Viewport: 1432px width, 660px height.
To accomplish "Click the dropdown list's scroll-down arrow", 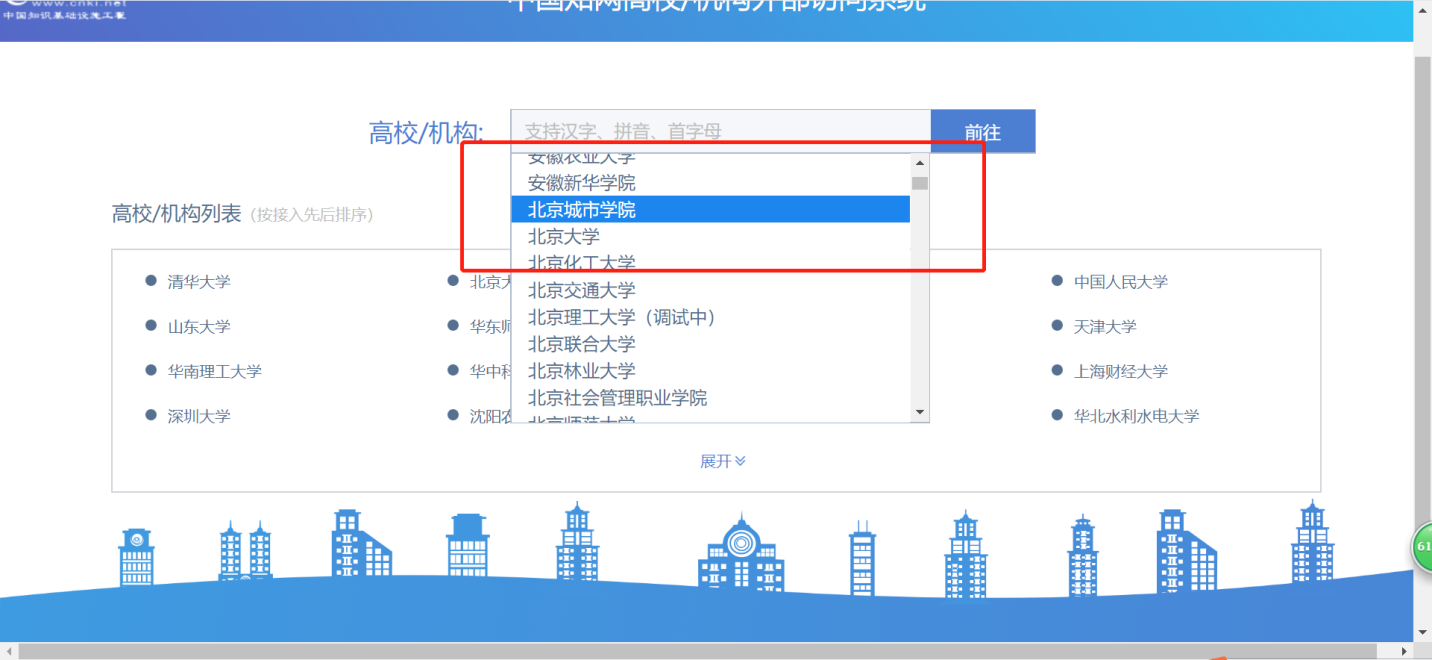I will pyautogui.click(x=920, y=412).
